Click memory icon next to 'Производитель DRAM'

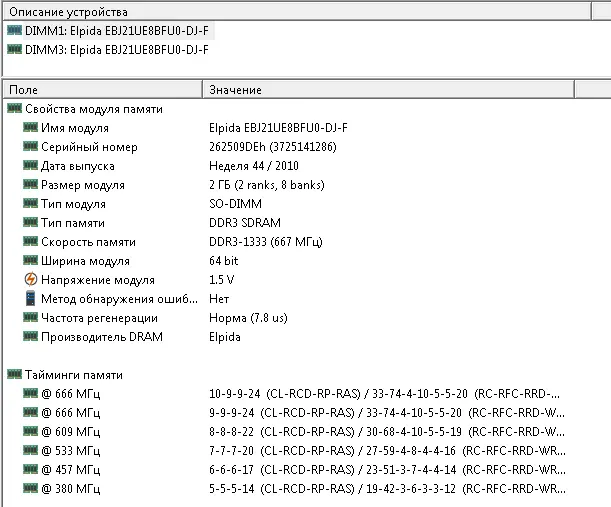30,336
